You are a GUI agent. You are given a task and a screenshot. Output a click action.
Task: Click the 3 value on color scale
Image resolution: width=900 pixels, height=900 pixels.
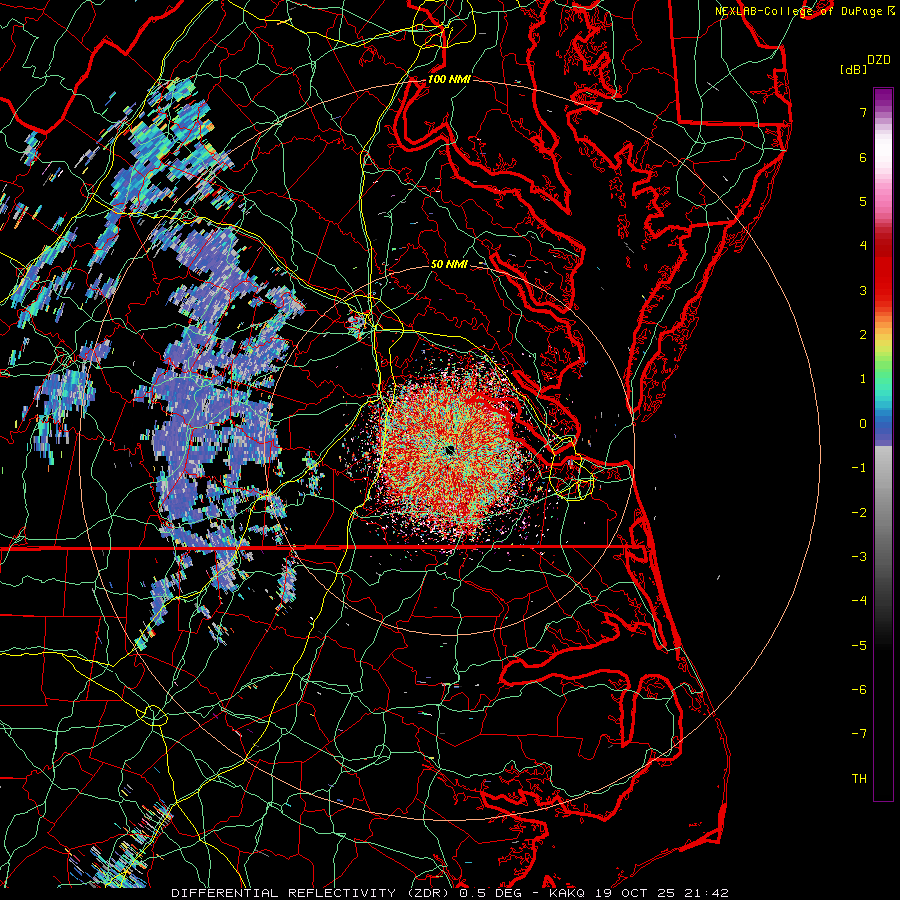click(863, 290)
